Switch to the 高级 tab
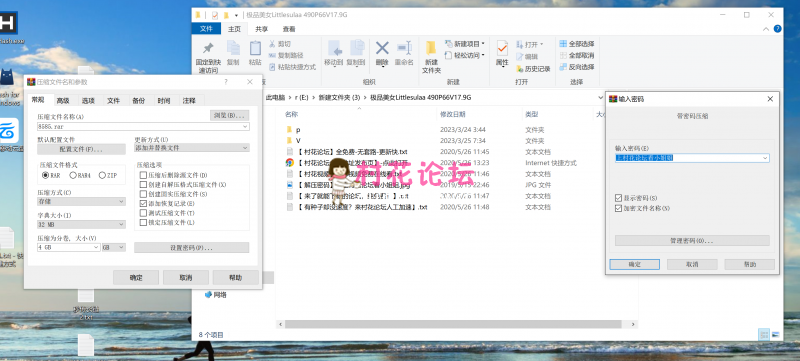Viewport: 800px width, 361px height. tap(63, 100)
